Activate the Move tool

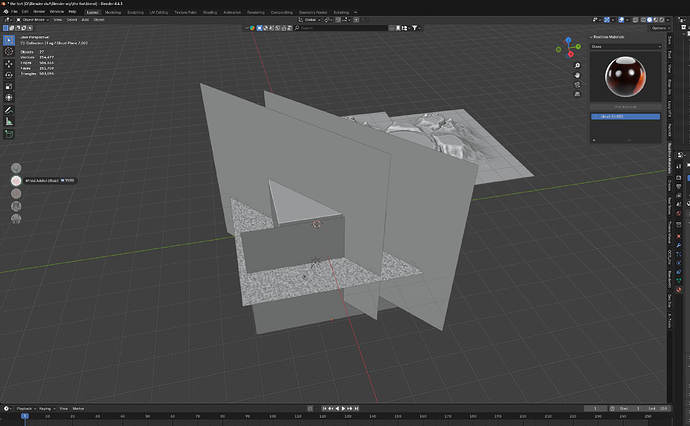click(9, 64)
